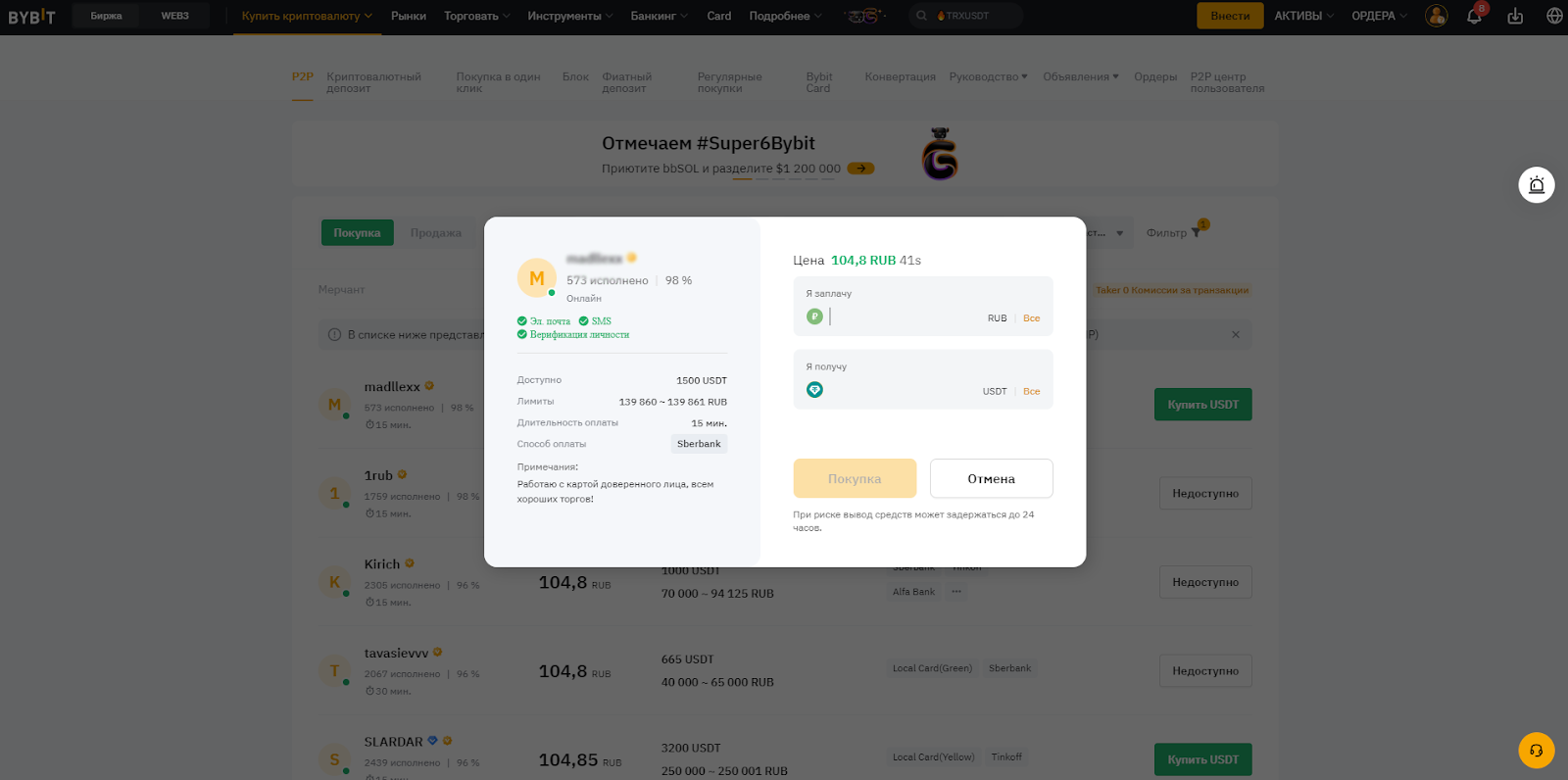
Task: Open the Ордеры tab
Action: point(1155,76)
